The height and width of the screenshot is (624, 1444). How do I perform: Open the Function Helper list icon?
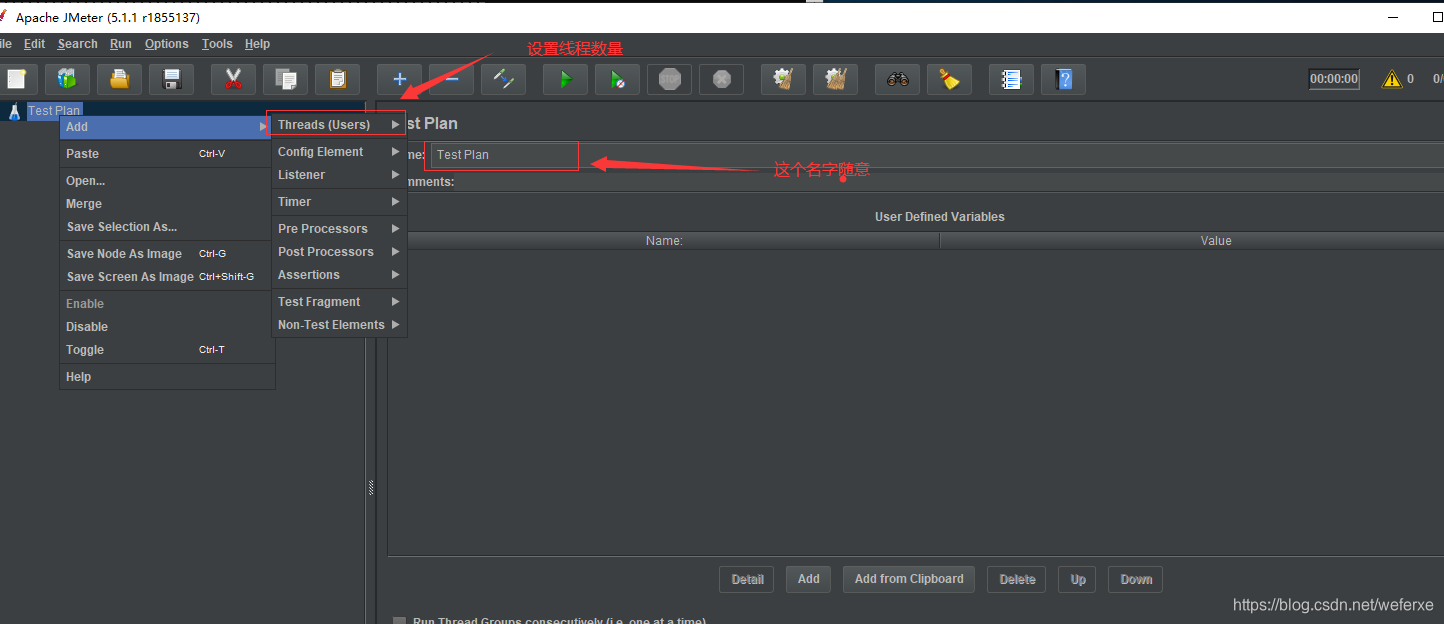pos(1012,79)
